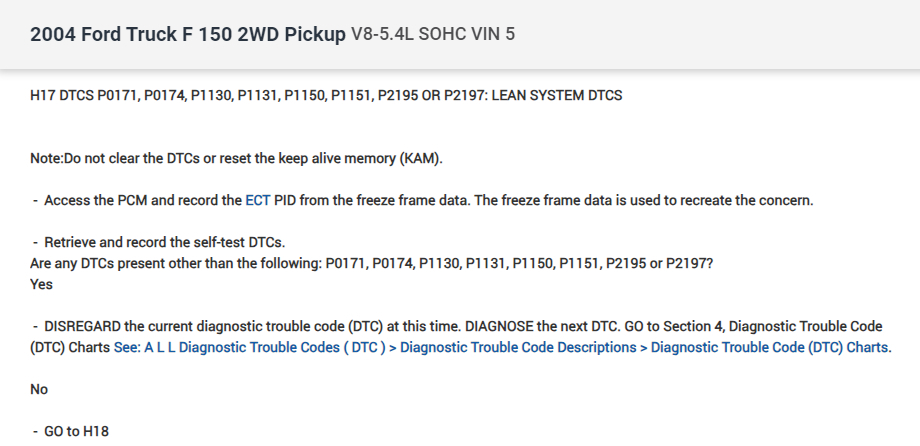Click the 'Note:Do not clear the DTCs' line

click(130, 158)
